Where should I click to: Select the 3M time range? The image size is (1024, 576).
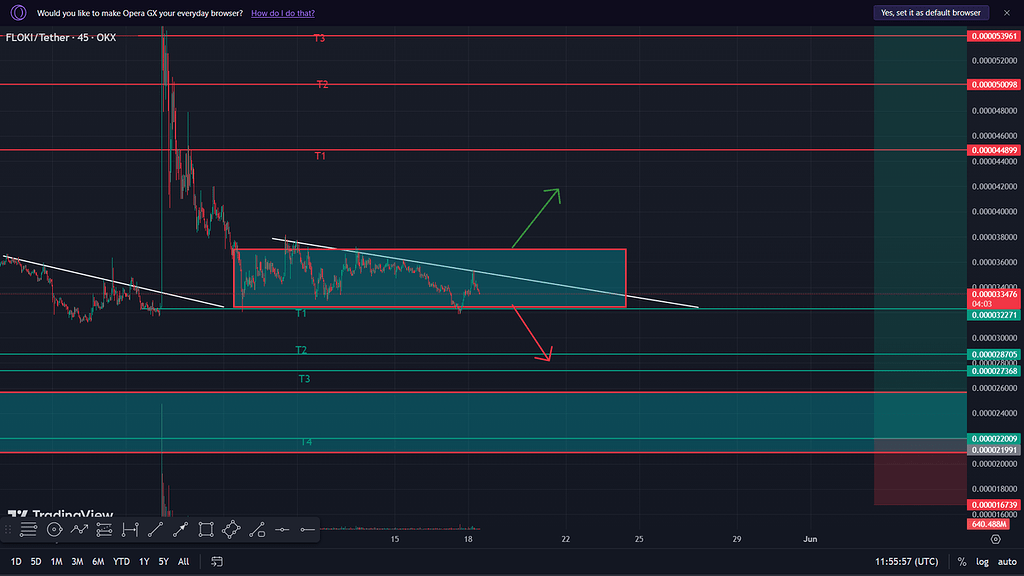[x=77, y=562]
